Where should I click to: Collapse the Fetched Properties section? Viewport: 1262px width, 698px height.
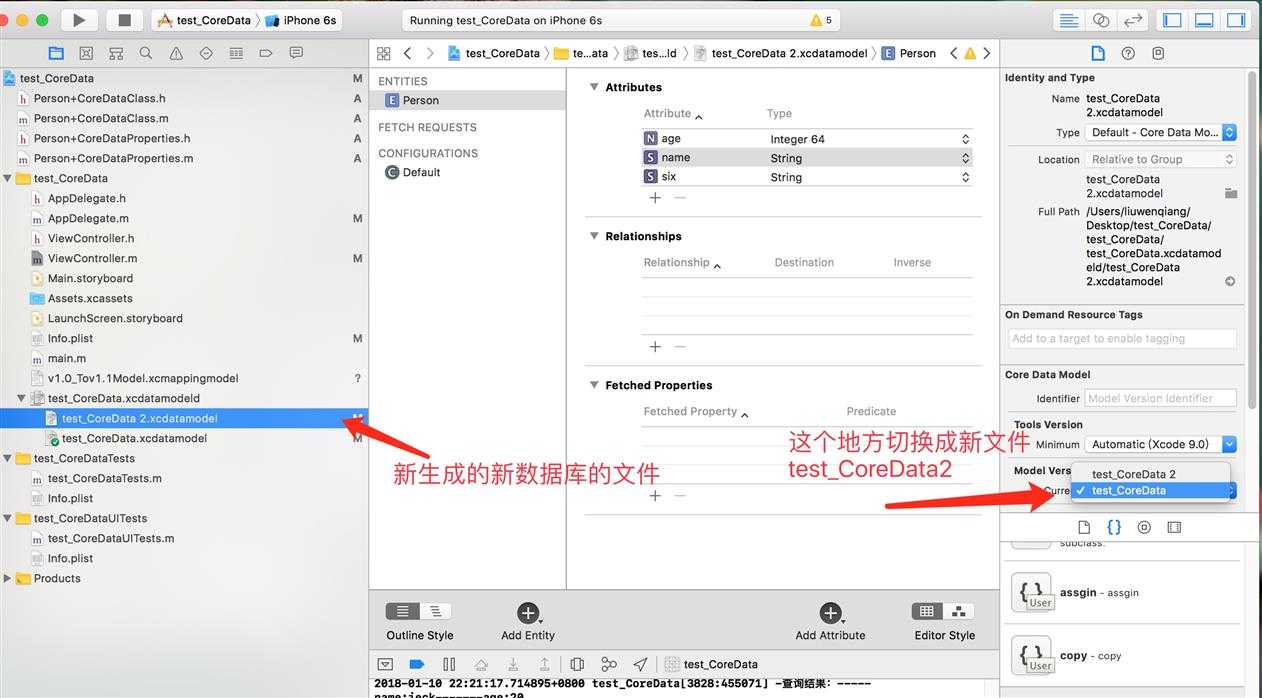pyautogui.click(x=594, y=385)
